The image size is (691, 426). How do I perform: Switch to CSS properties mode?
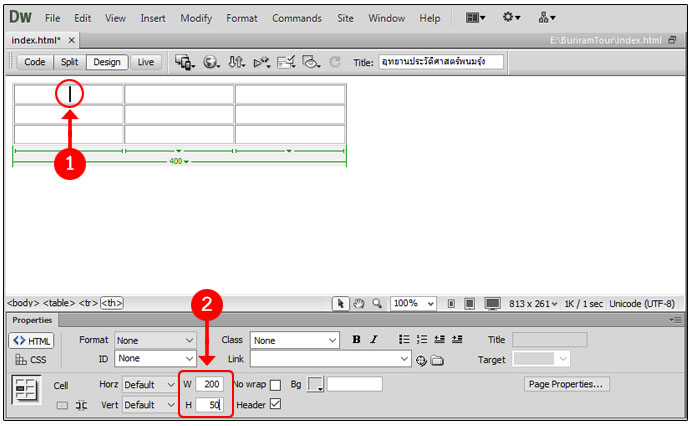click(31, 359)
